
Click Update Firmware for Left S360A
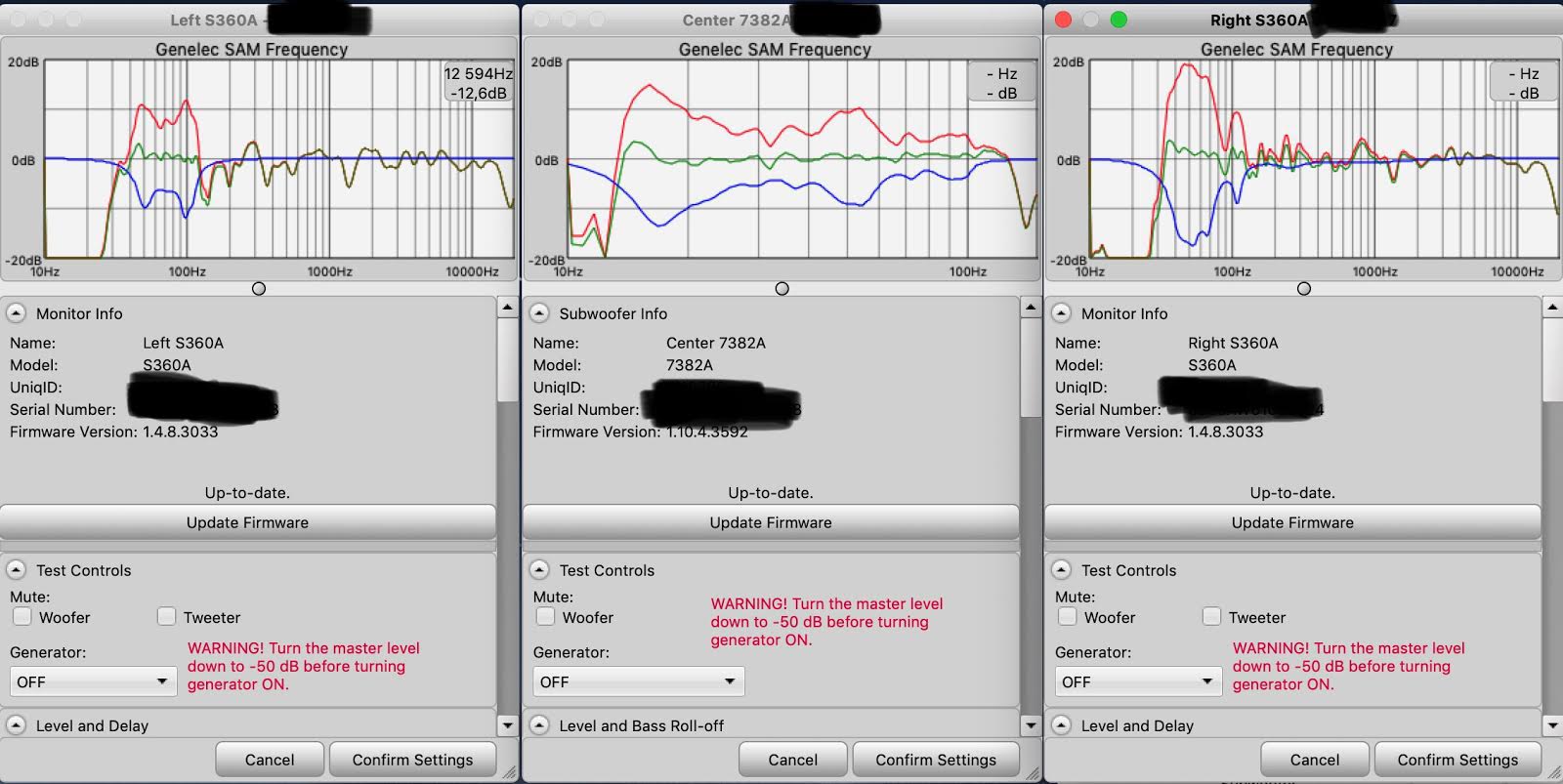(x=247, y=522)
